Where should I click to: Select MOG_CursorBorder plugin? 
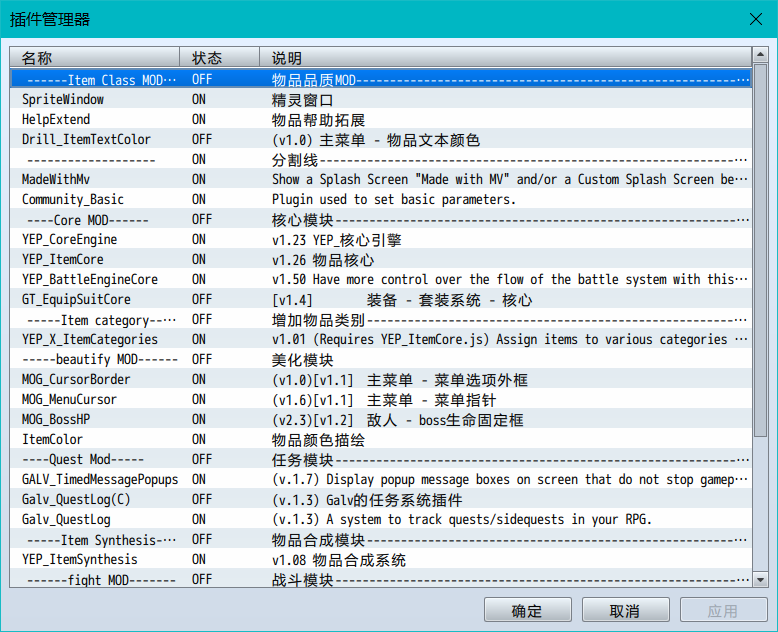pyautogui.click(x=380, y=379)
